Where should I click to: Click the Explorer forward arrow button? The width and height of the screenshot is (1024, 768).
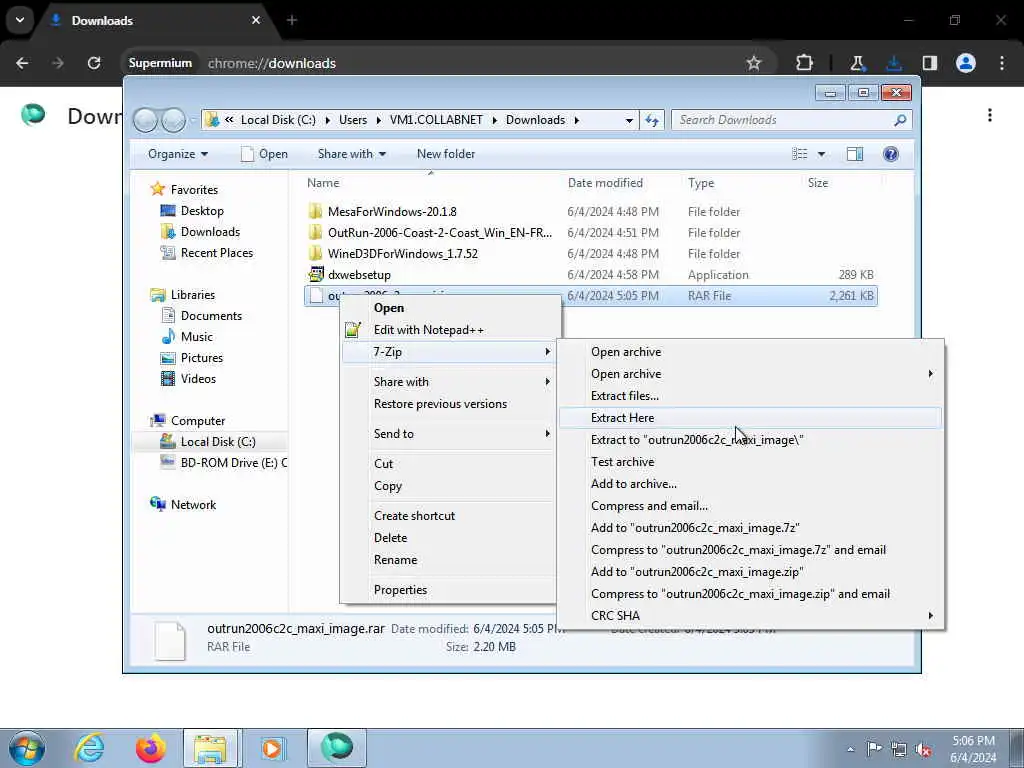[x=173, y=120]
